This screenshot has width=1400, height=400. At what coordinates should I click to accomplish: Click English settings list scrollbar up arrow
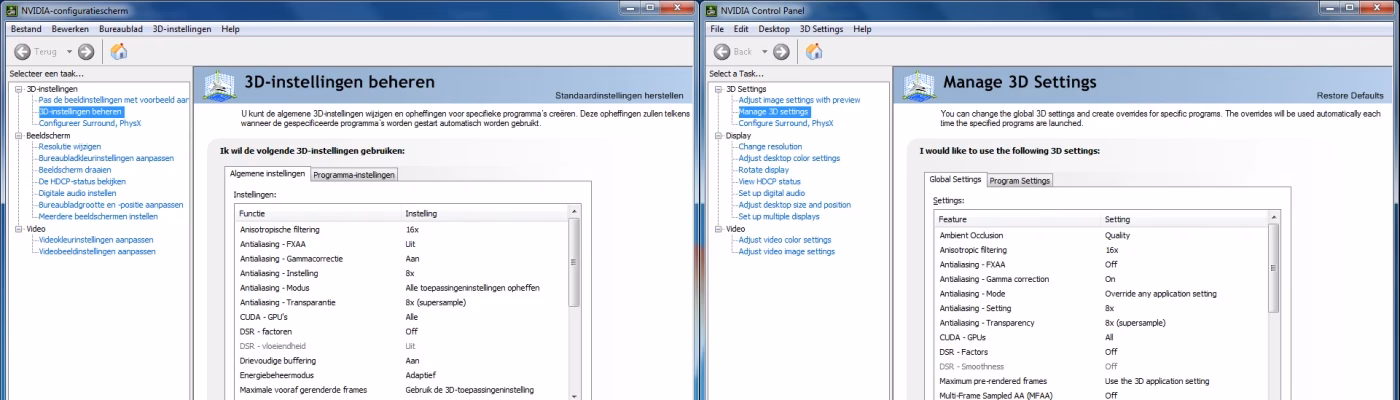[x=1273, y=219]
